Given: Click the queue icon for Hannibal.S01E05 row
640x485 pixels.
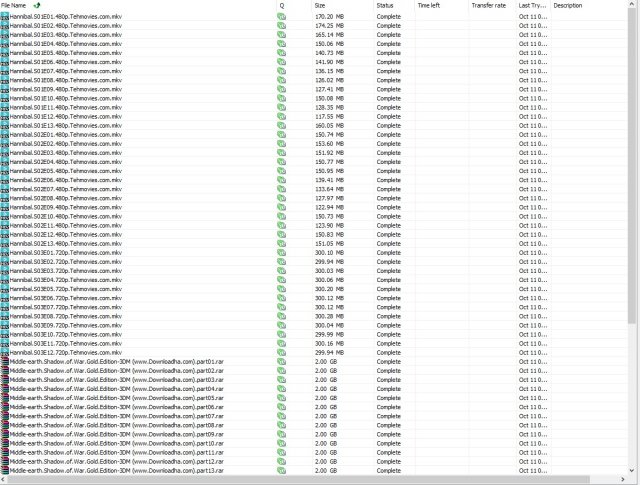Looking at the screenshot, I should (x=281, y=53).
